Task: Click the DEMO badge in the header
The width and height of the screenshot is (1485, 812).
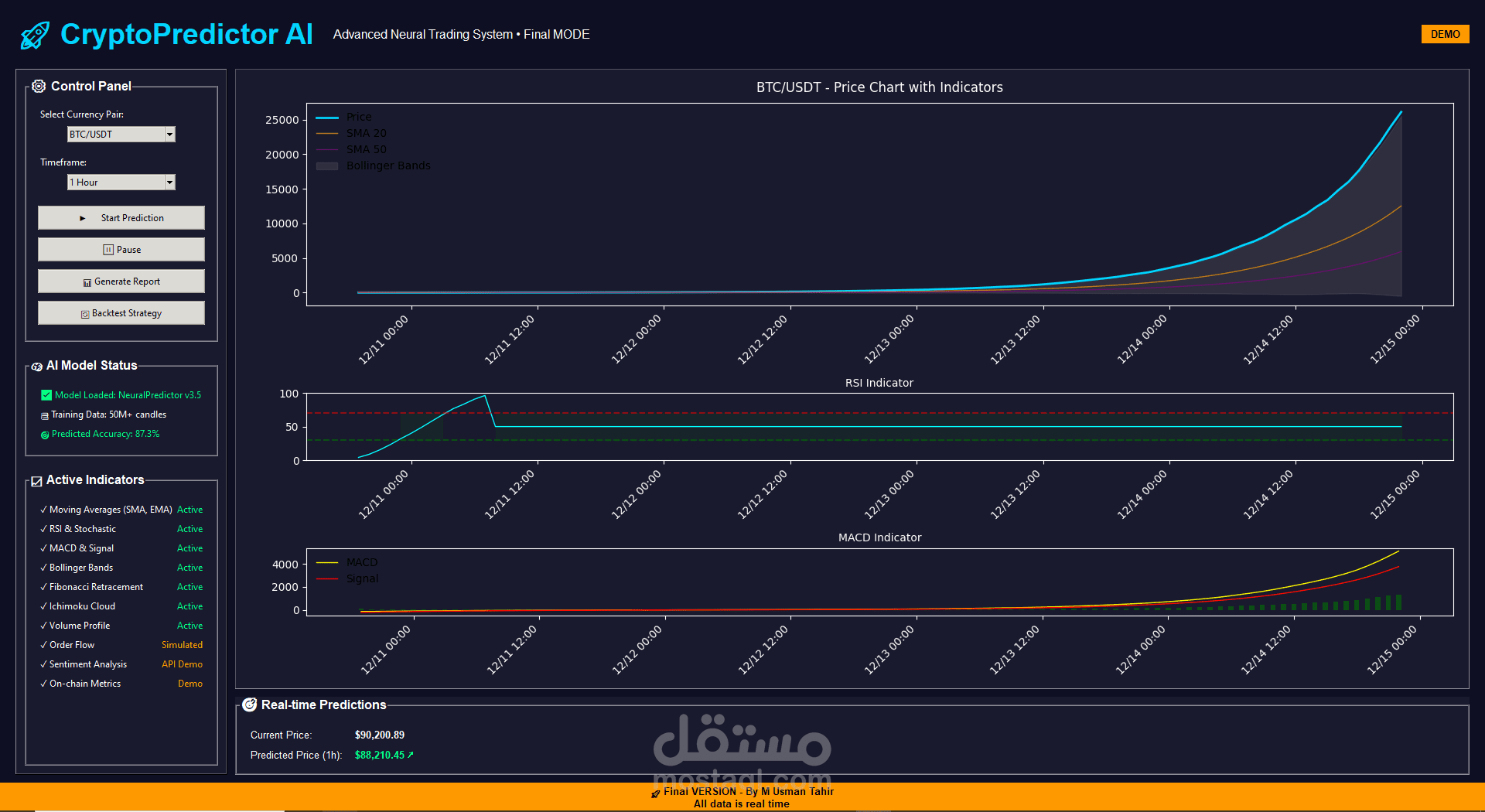Action: click(1445, 34)
